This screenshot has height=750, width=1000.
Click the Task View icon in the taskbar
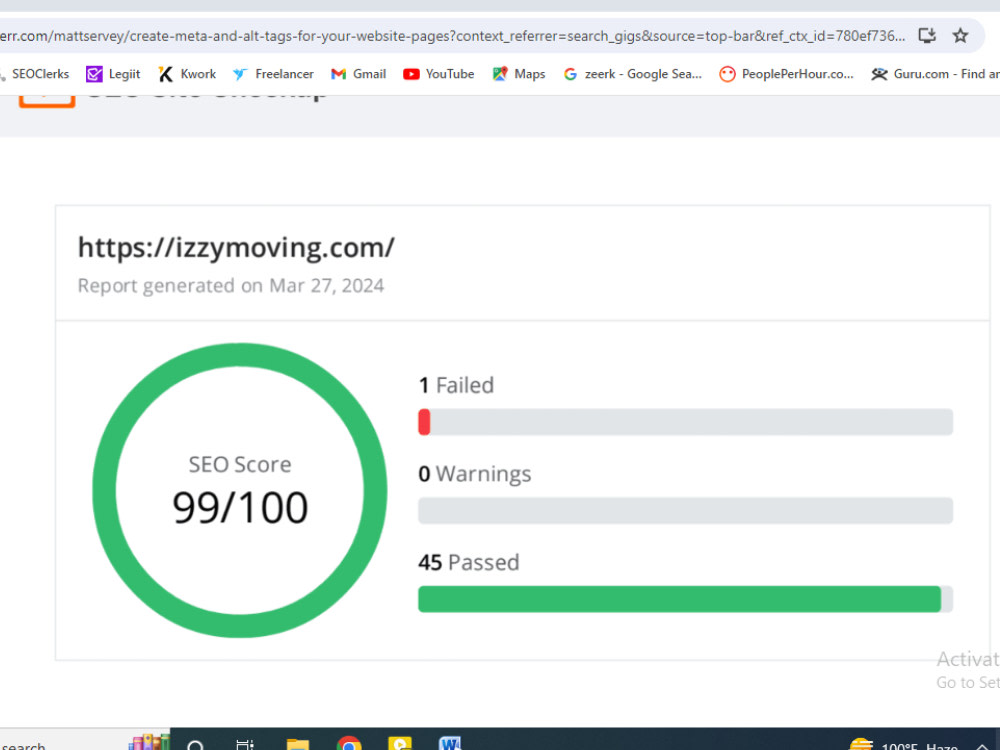click(x=245, y=744)
